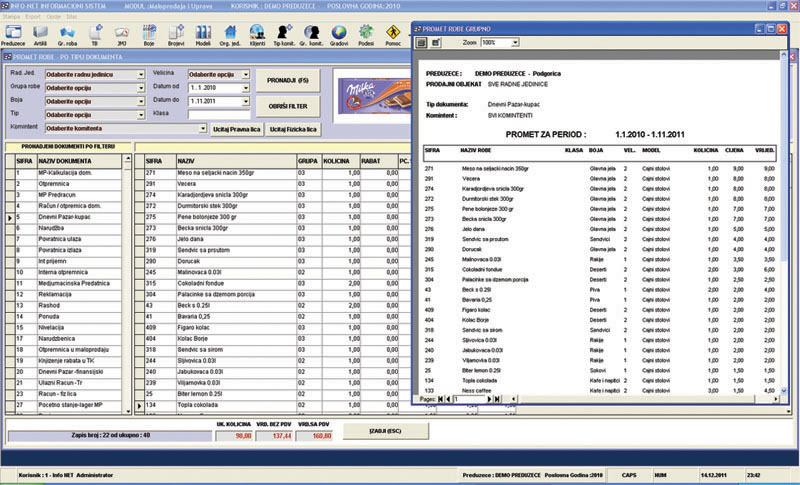Go to next report page
Image resolution: width=800 pixels, height=485 pixels.
click(489, 399)
